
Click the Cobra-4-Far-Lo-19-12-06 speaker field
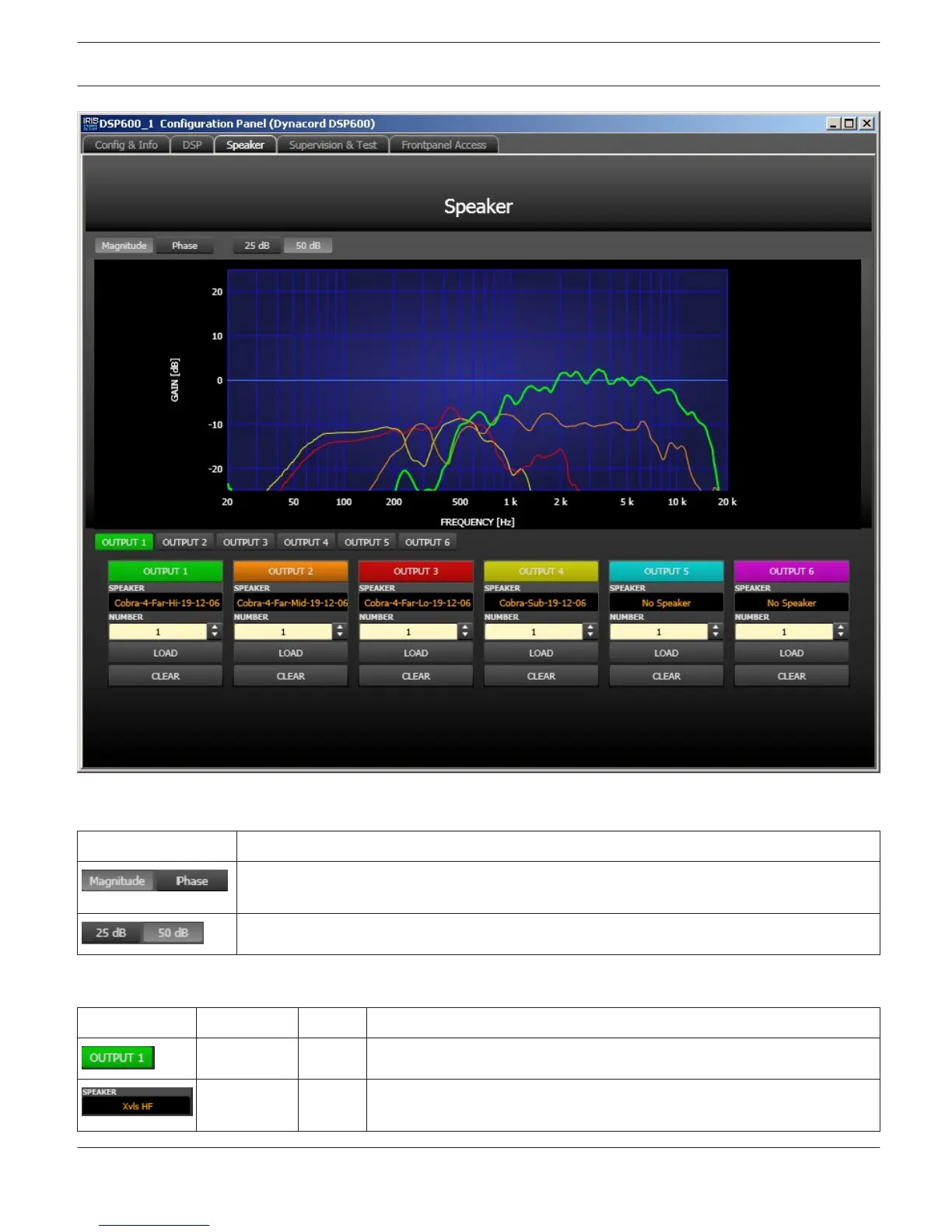point(416,603)
